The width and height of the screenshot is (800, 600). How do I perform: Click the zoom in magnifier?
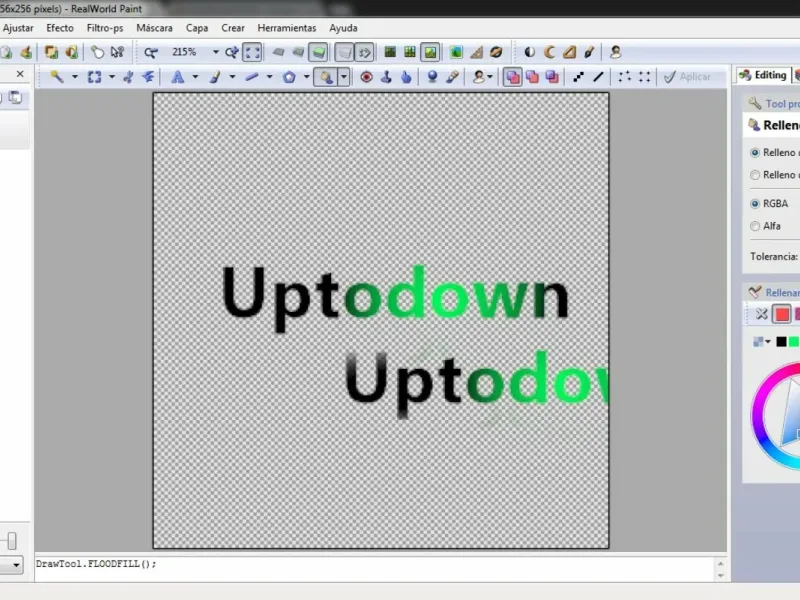pos(232,52)
